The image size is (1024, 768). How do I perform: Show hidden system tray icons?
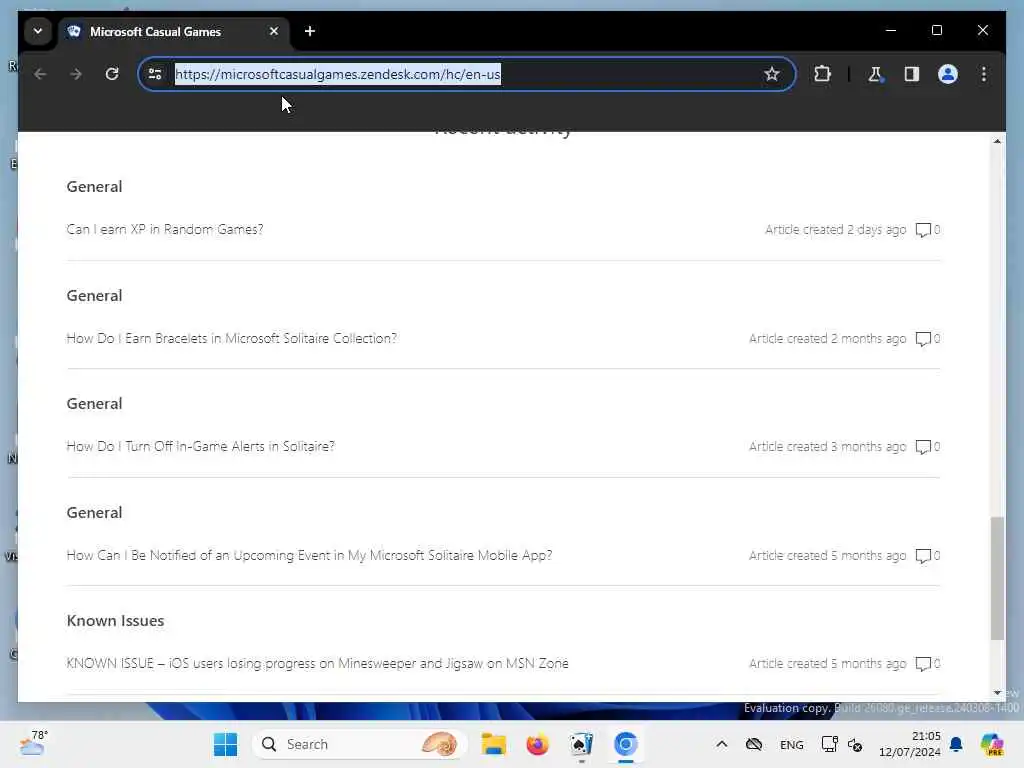(722, 744)
